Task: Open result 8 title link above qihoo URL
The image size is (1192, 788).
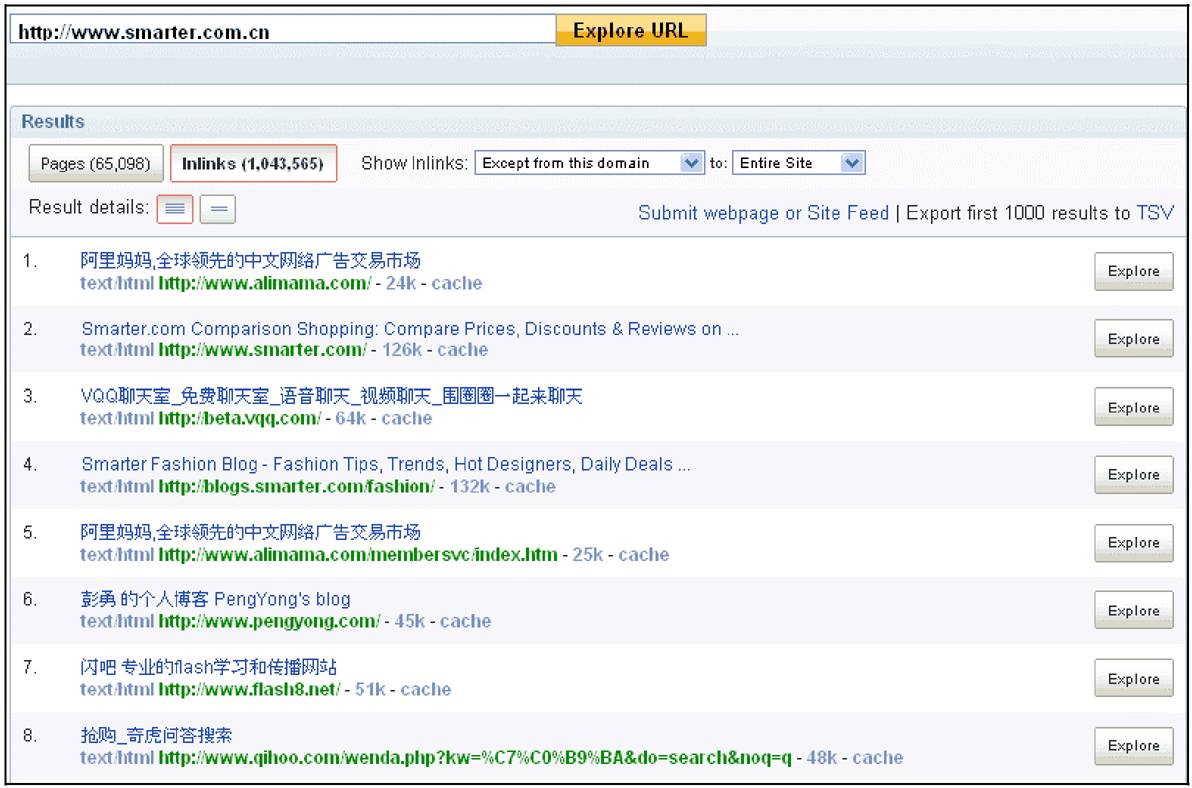Action: 157,735
